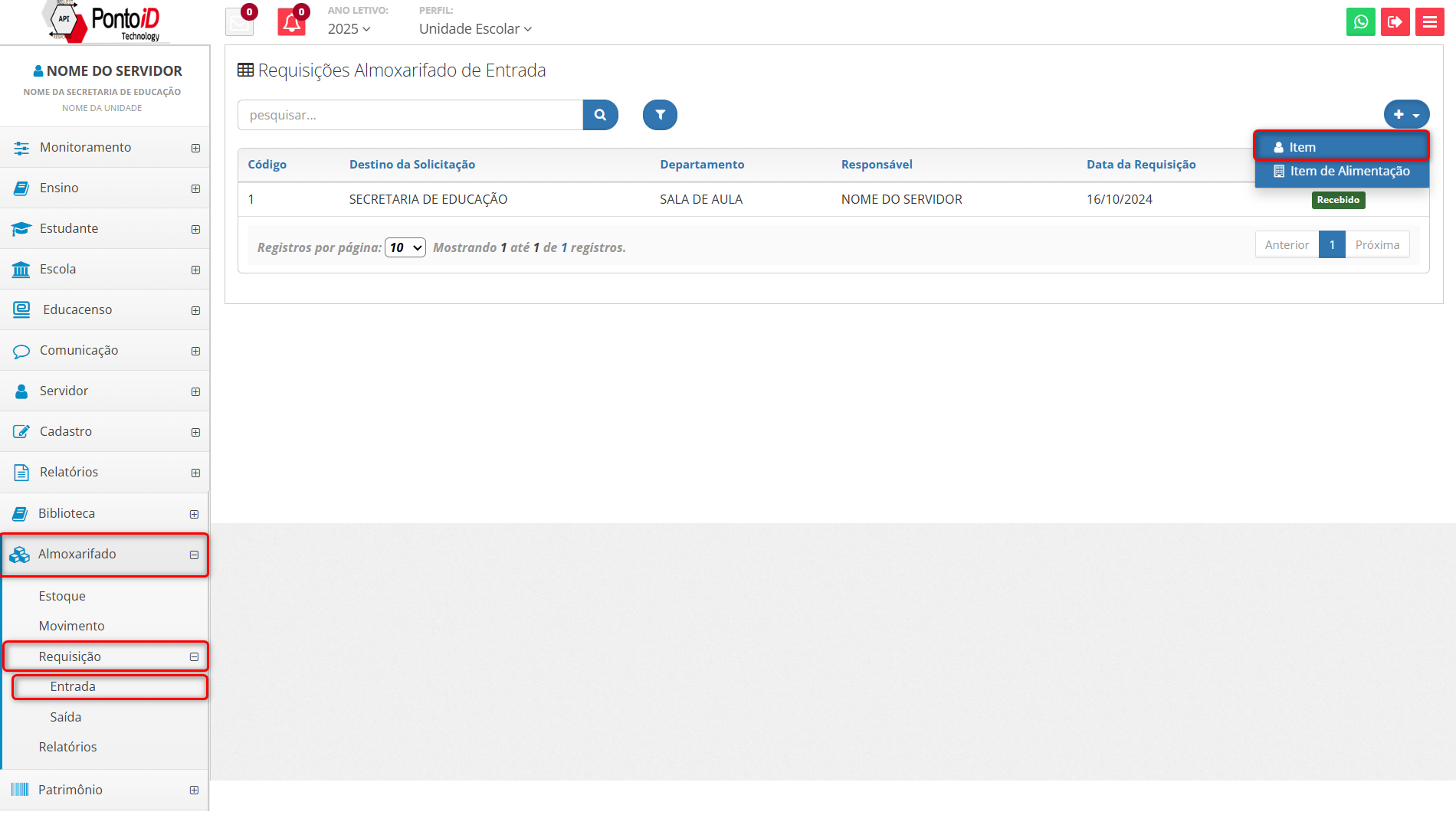The image size is (1456, 815).
Task: Sort by Código column header
Action: pyautogui.click(x=267, y=165)
